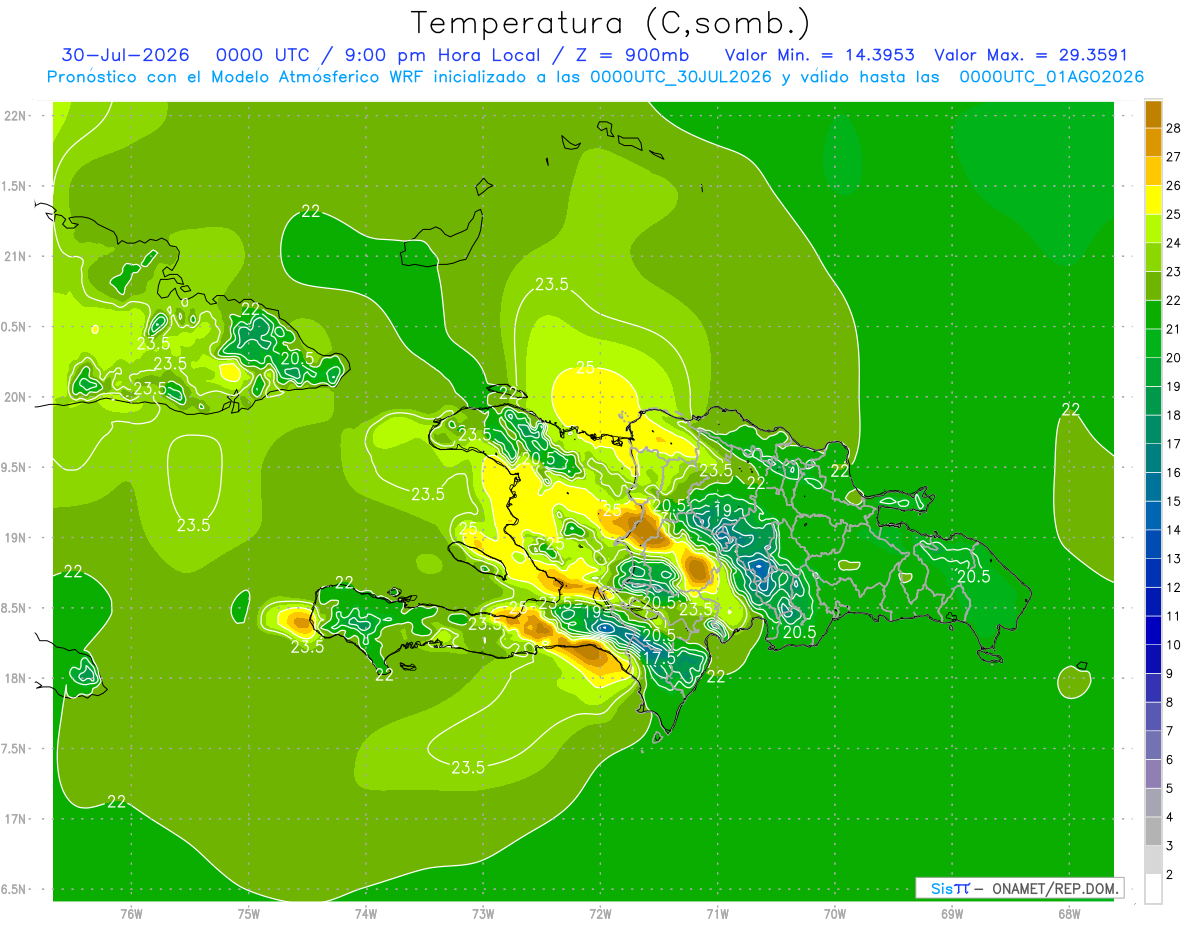Click legend scale value 15

coord(1174,501)
